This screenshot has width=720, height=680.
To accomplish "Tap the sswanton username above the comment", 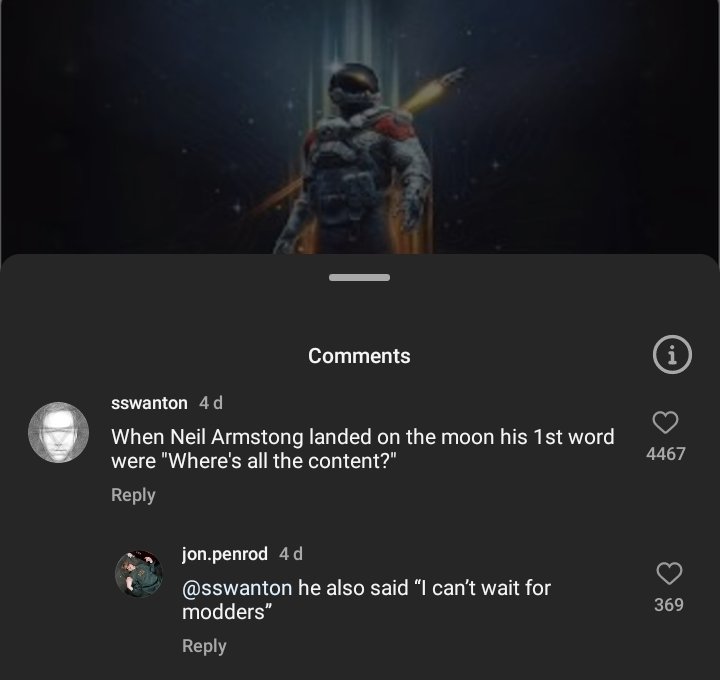I will 149,402.
